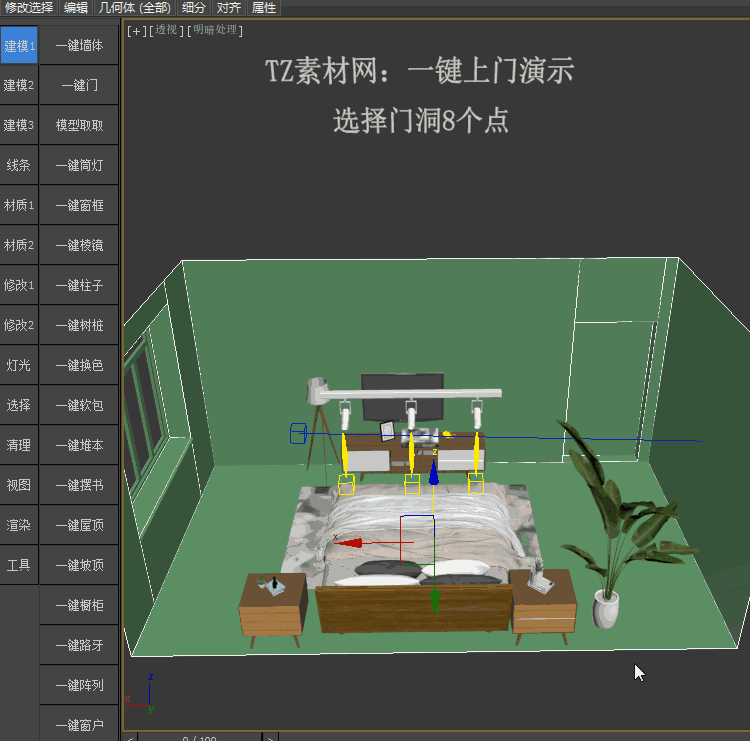Screen dimensions: 750x741
Task: Click the green Y-axis gizmo arrow
Action: [x=434, y=602]
